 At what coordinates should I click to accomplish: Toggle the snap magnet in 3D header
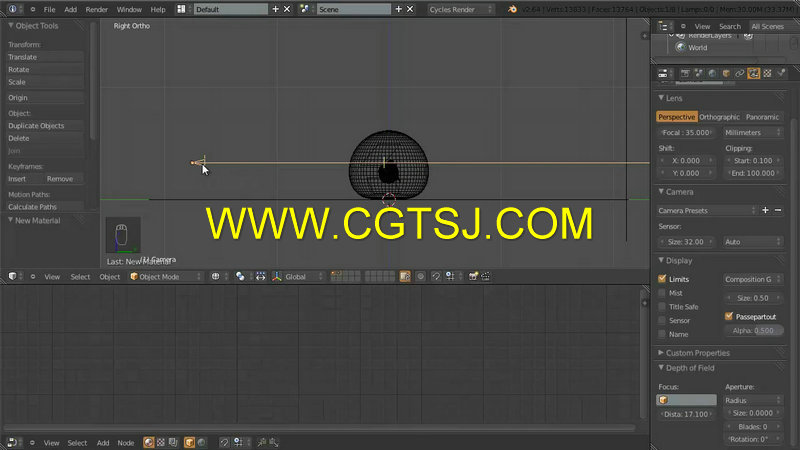click(x=436, y=277)
